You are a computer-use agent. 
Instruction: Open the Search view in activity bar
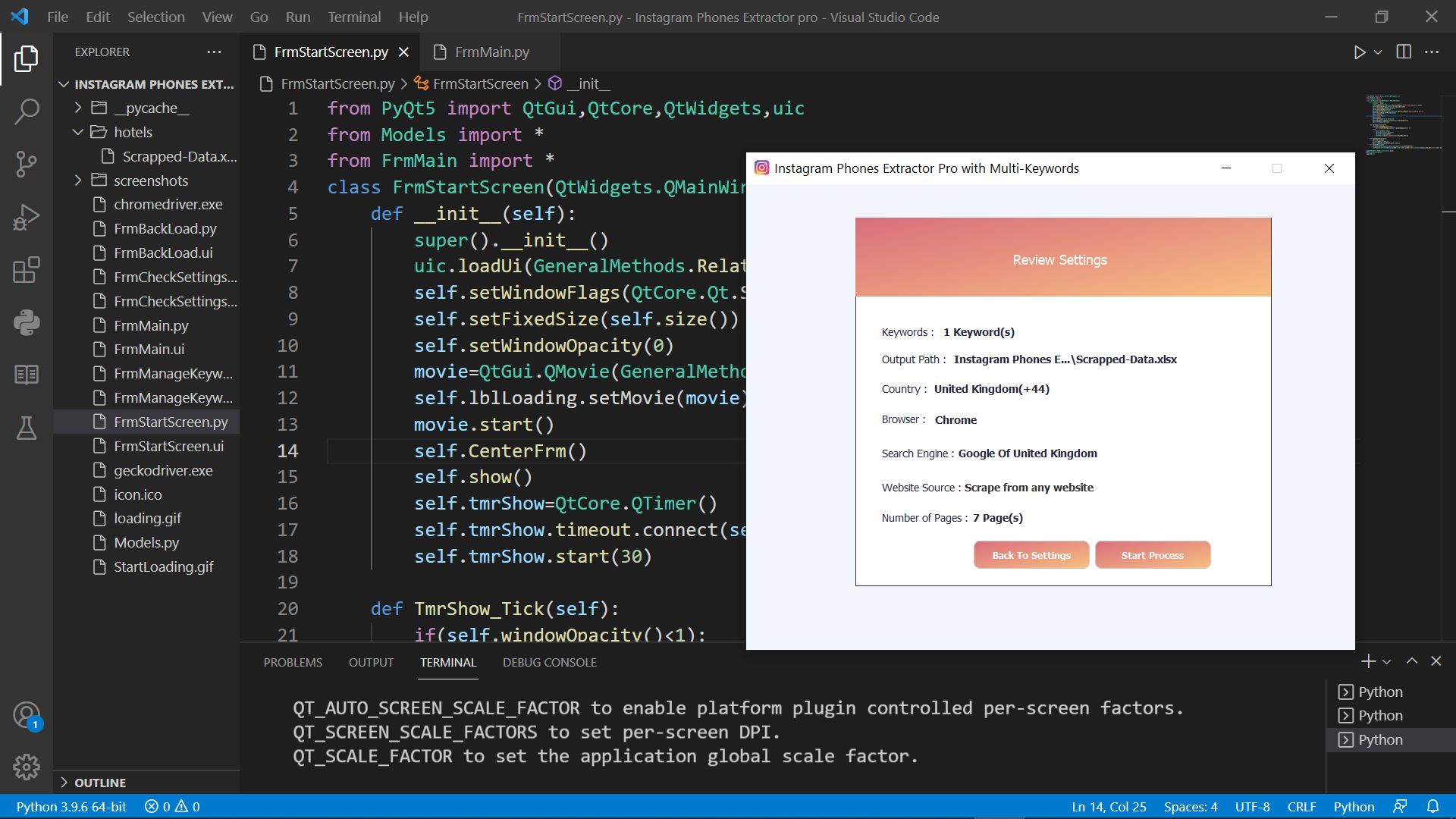point(27,111)
